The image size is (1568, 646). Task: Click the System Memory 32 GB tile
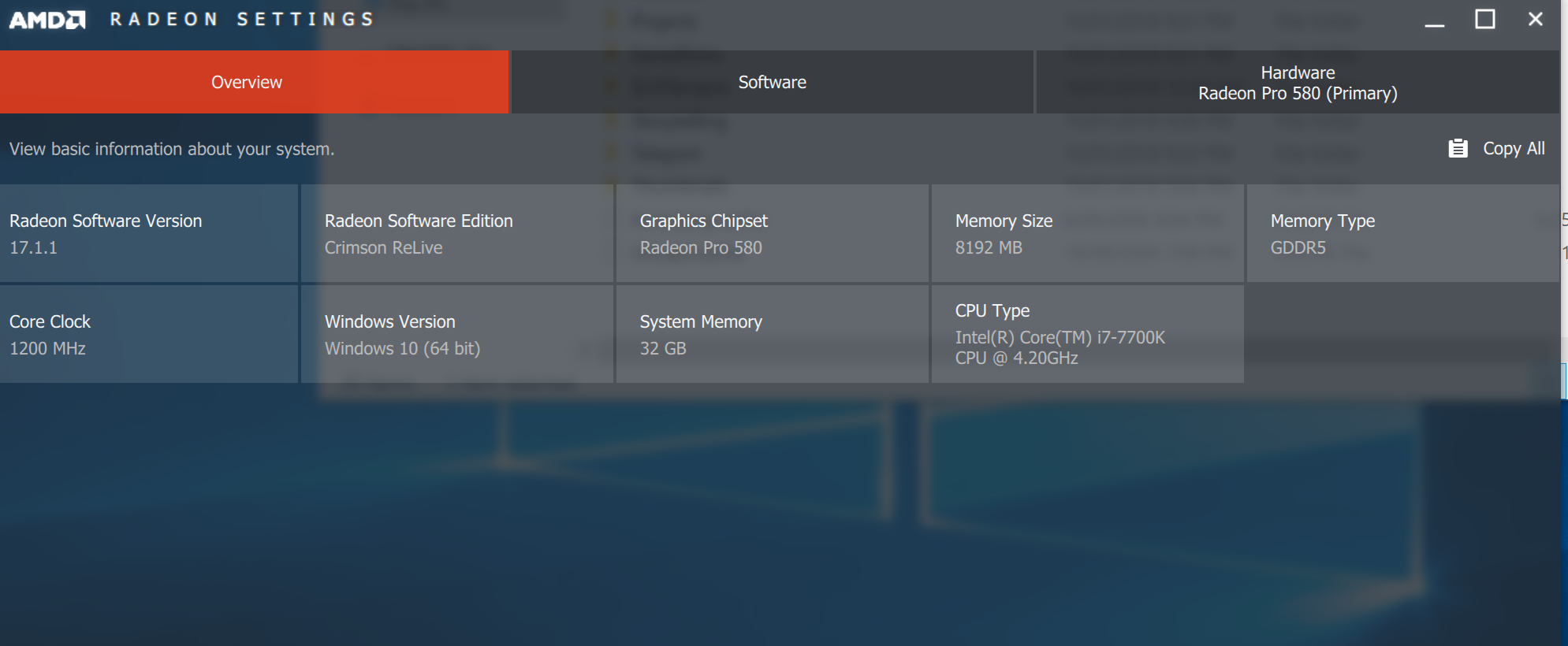pos(772,334)
